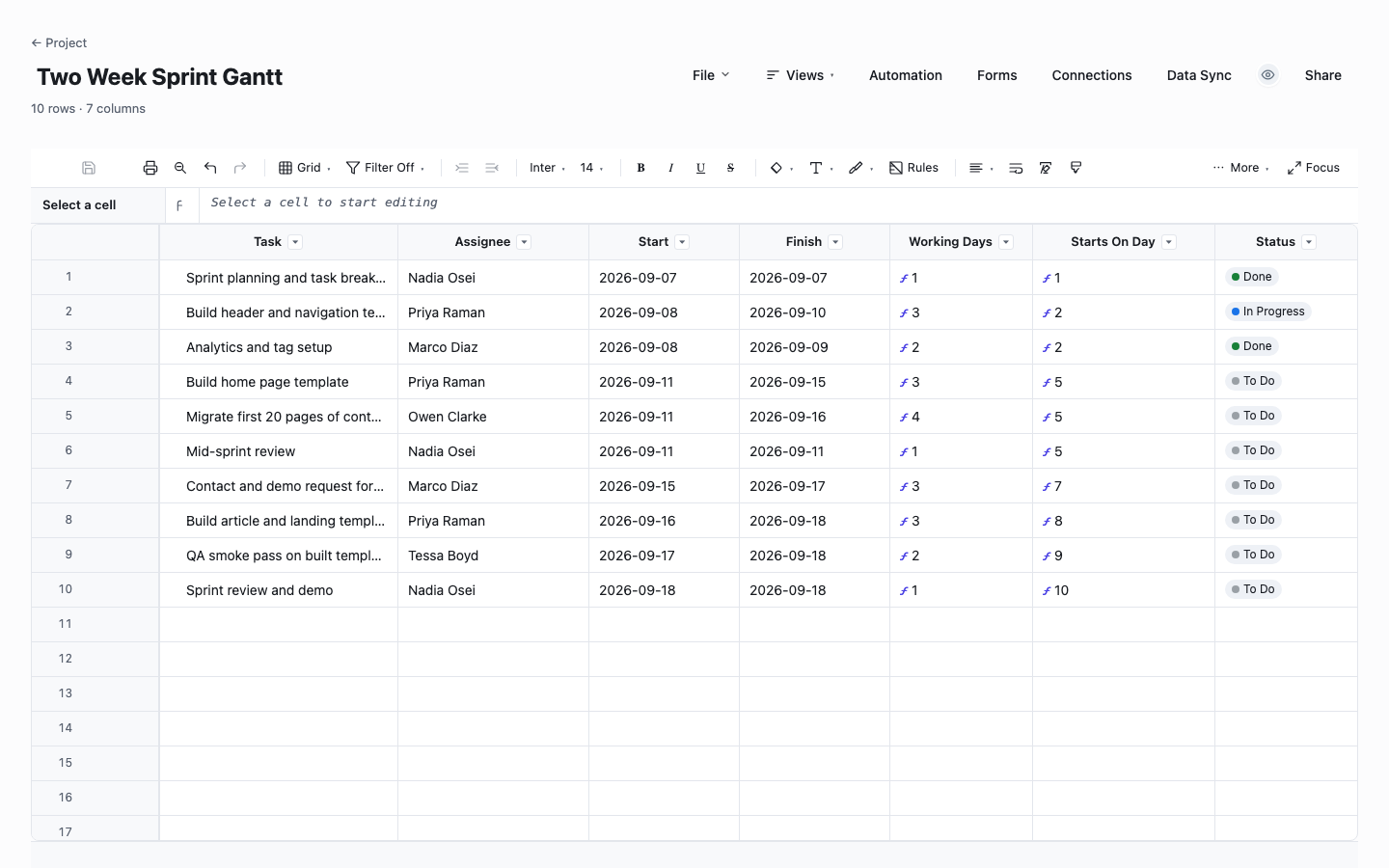Open the Working Days column dropdown arrow
Screen dimensions: 1389x868
1006,242
